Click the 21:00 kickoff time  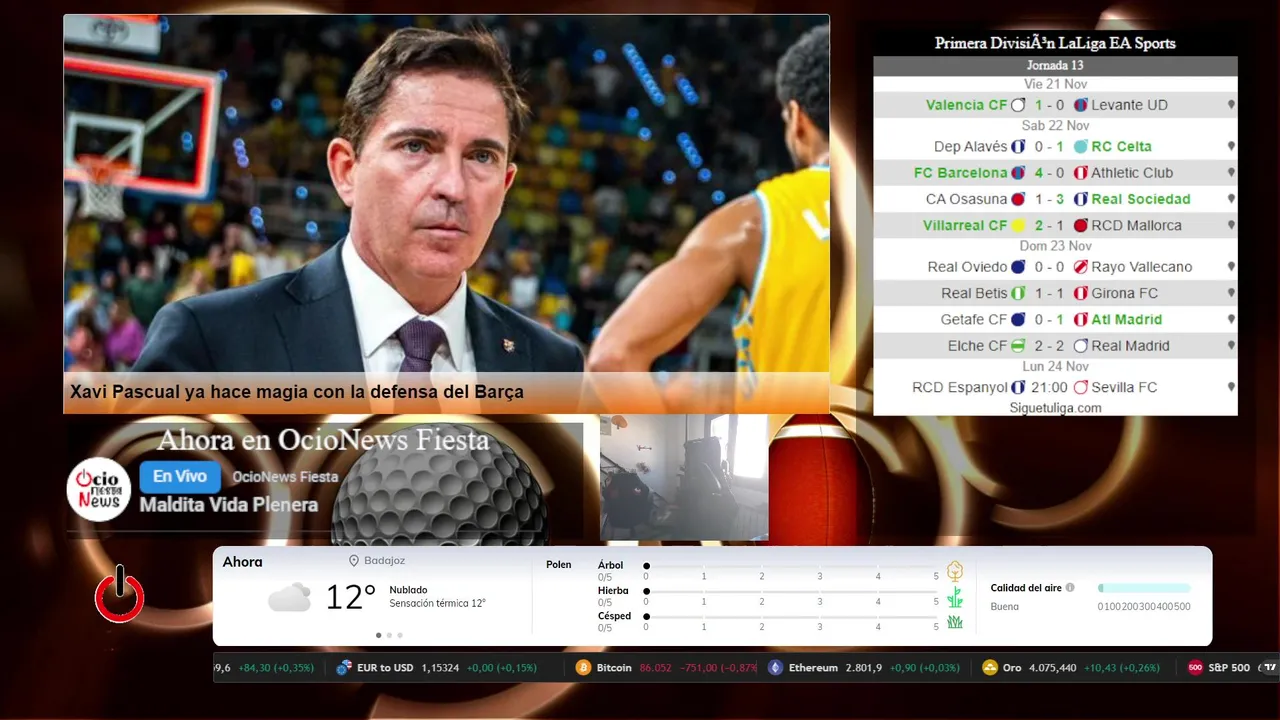coord(1050,387)
